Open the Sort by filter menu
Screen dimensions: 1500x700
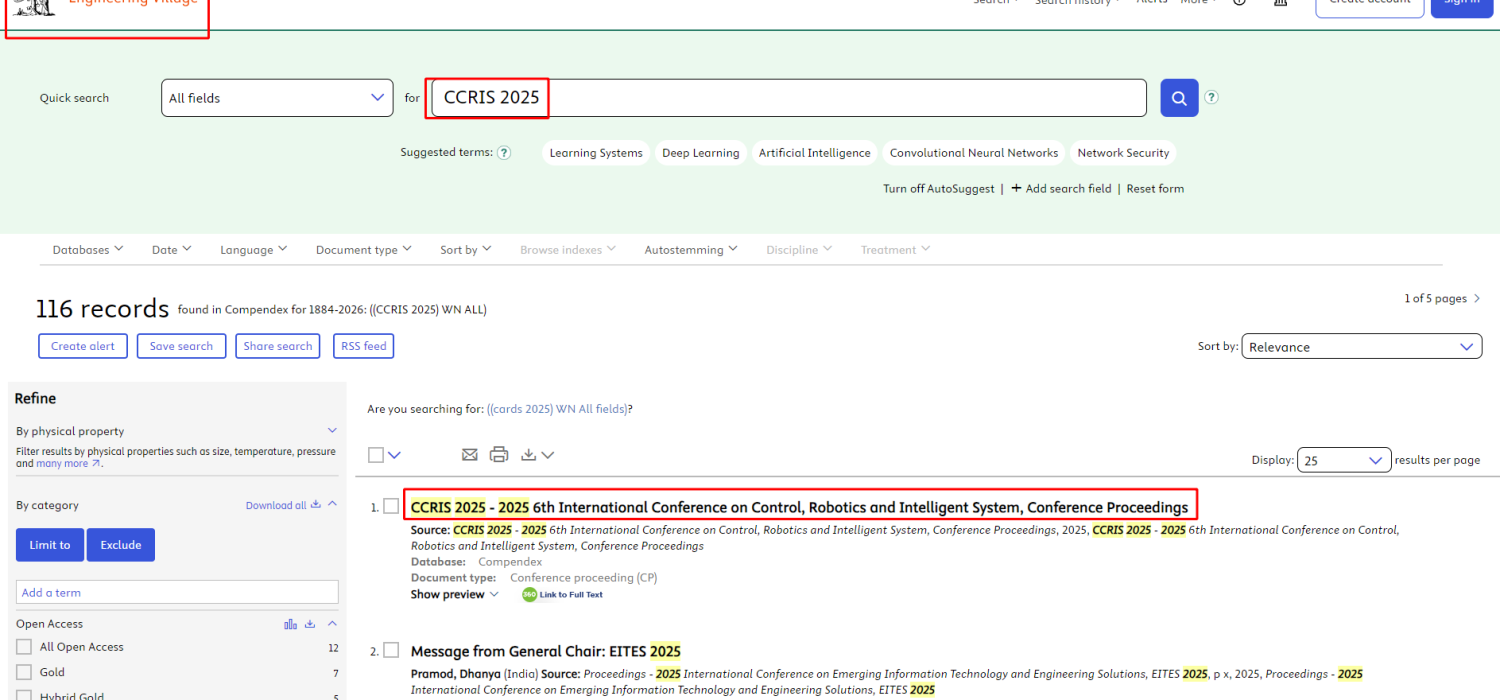tap(466, 250)
